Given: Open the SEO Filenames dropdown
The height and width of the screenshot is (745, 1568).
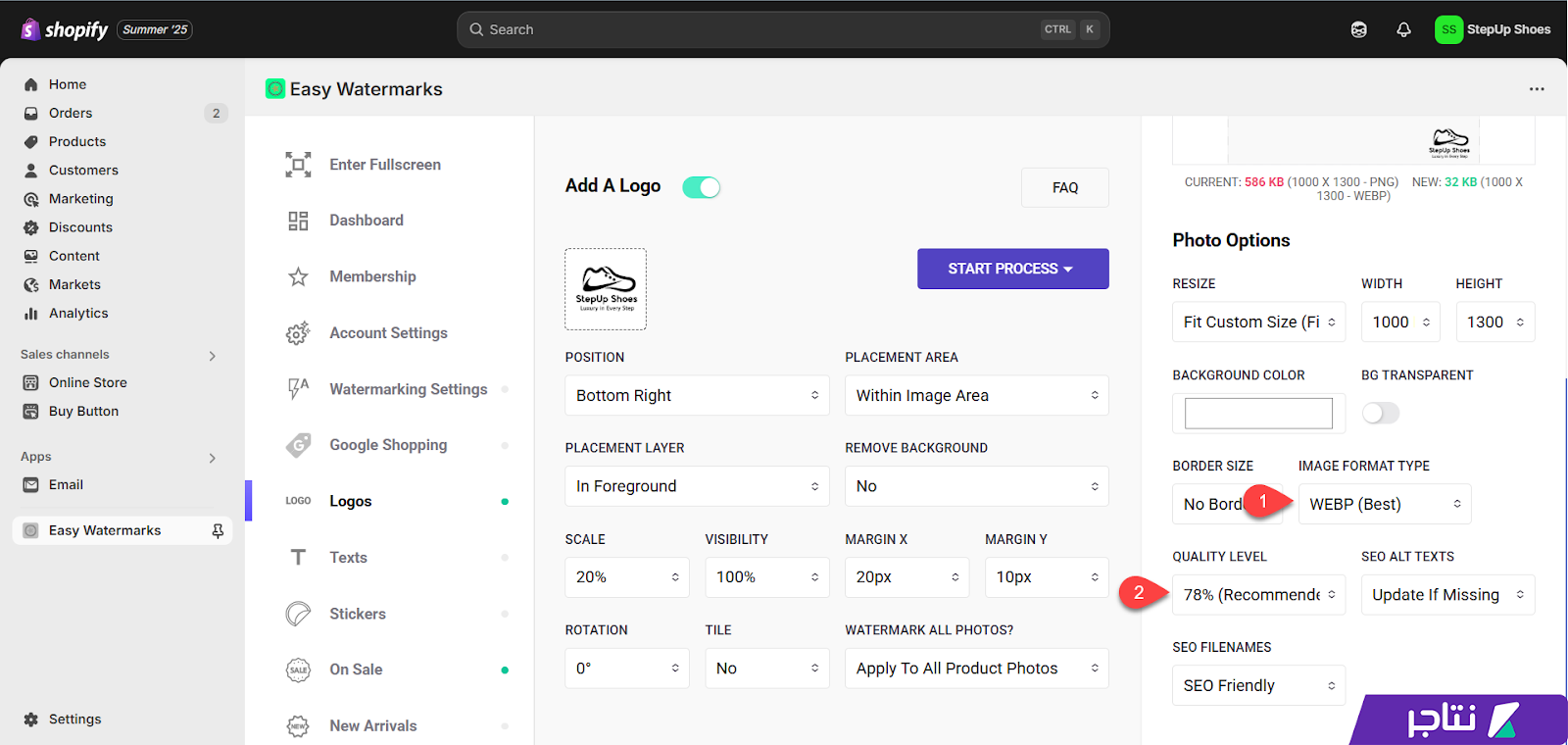Looking at the screenshot, I should click(1259, 686).
